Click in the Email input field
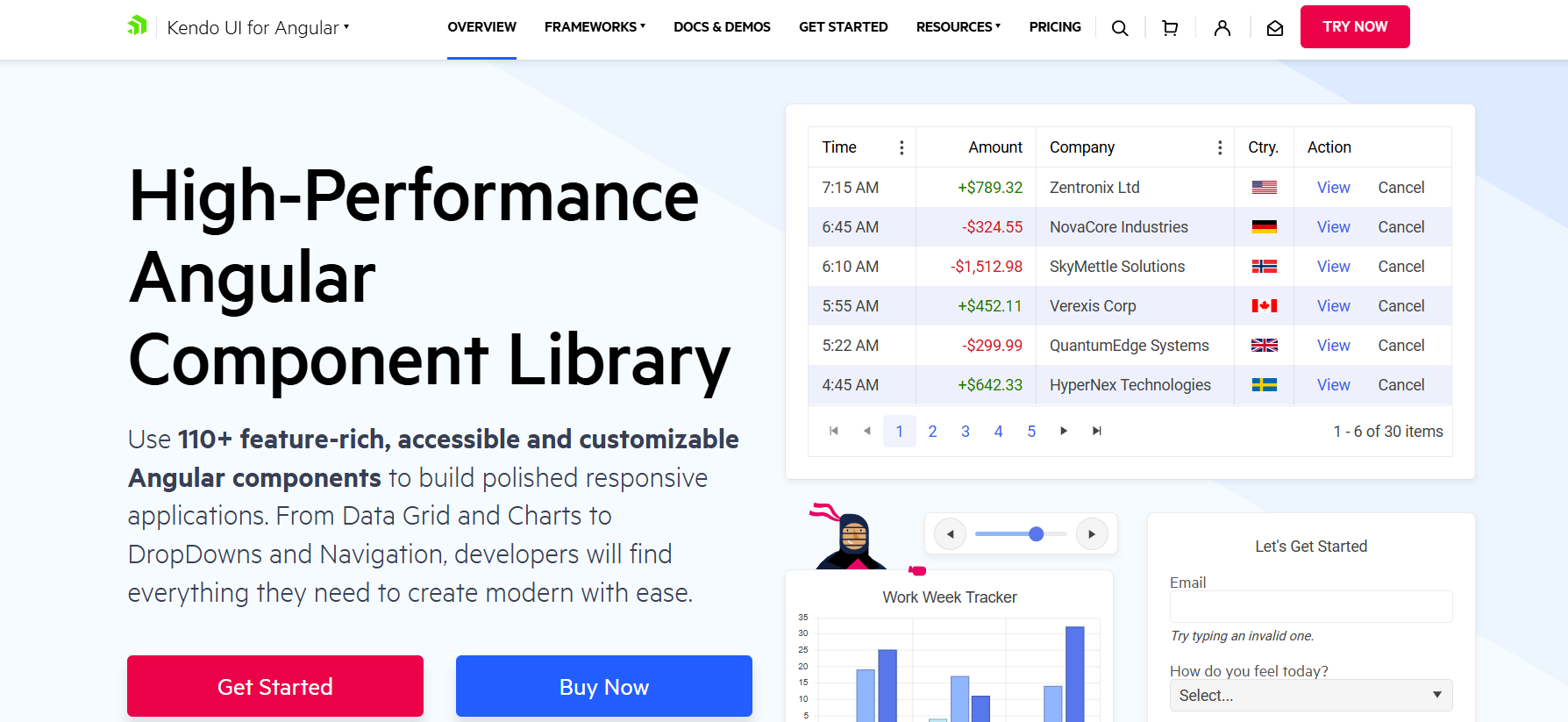This screenshot has height=722, width=1568. [x=1311, y=606]
